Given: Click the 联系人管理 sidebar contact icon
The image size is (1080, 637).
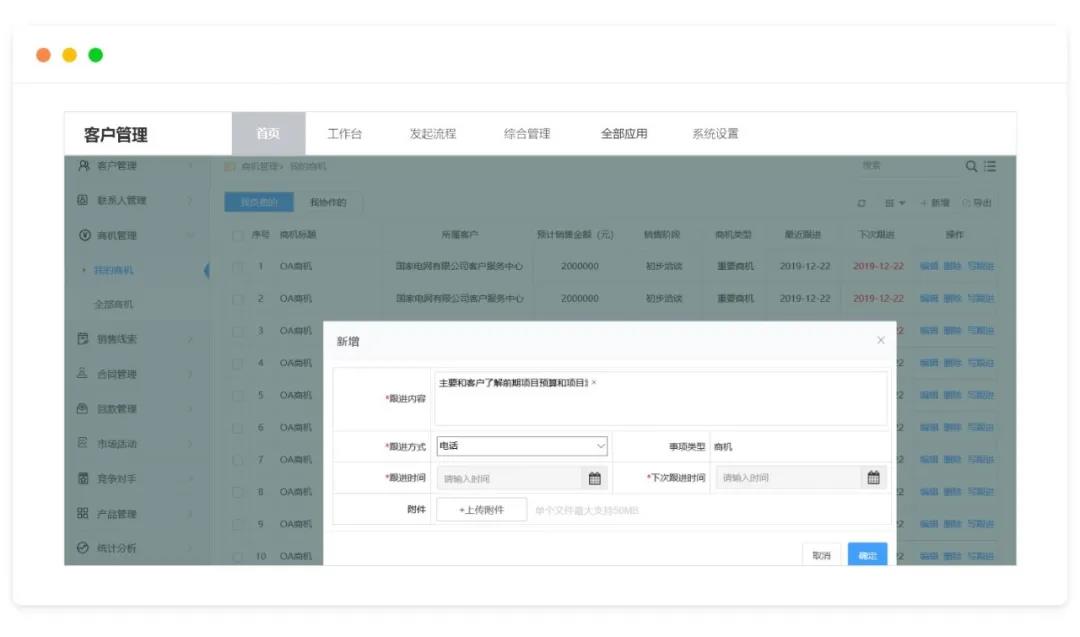Looking at the screenshot, I should click(83, 200).
